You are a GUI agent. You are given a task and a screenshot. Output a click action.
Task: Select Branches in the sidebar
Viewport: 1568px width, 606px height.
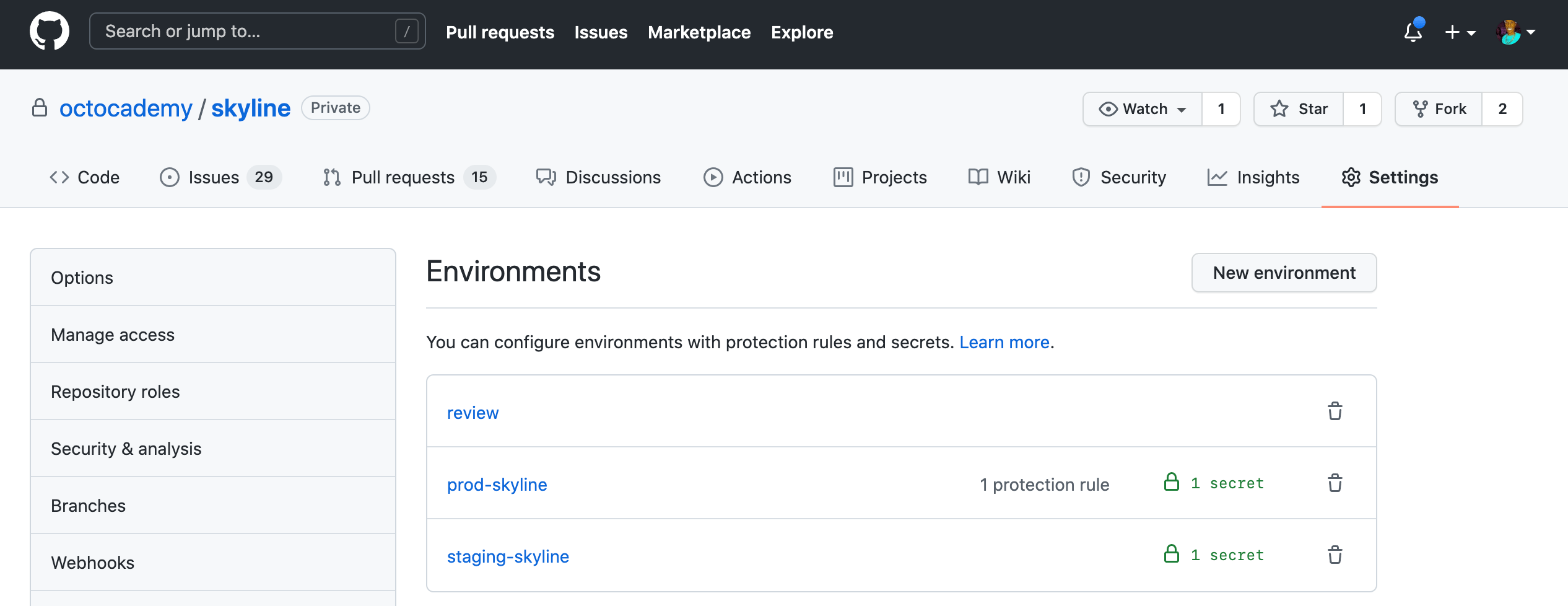click(x=89, y=505)
